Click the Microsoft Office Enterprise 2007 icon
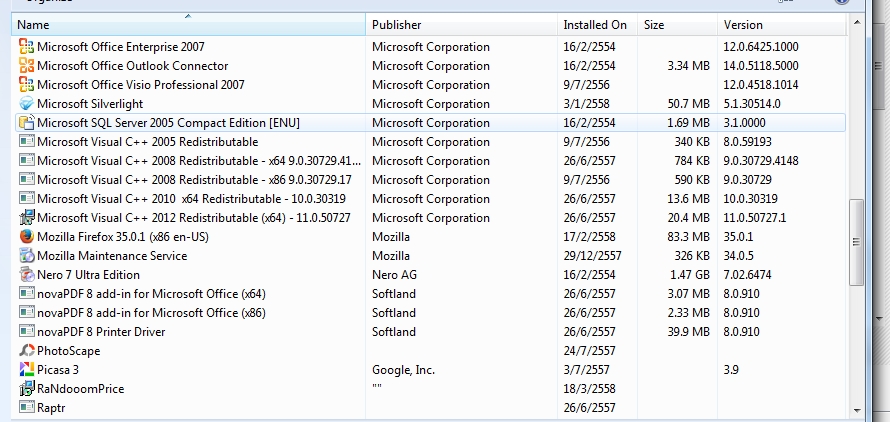The height and width of the screenshot is (422, 890). 27,47
